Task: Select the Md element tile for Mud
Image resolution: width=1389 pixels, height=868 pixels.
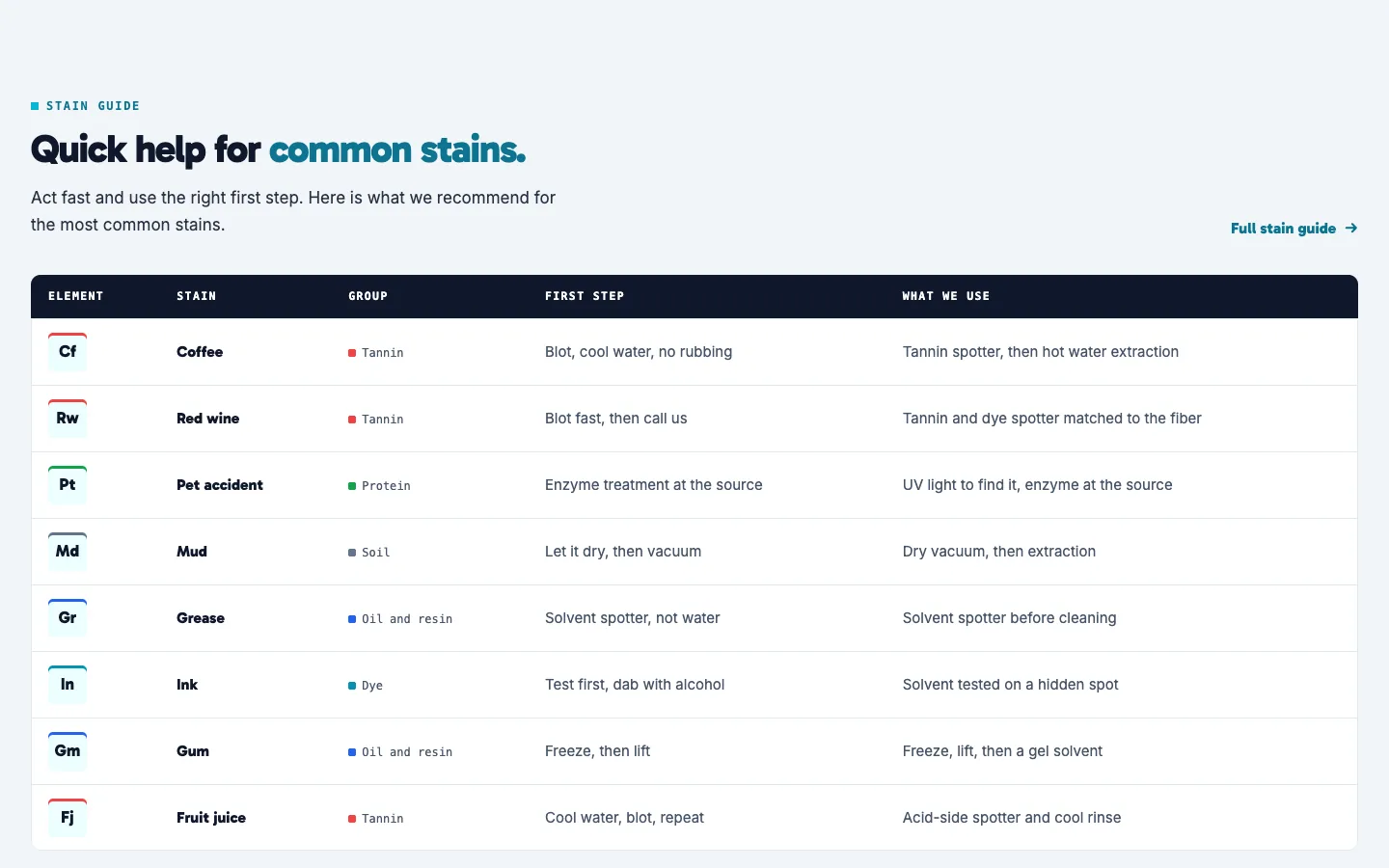Action: pos(68,552)
